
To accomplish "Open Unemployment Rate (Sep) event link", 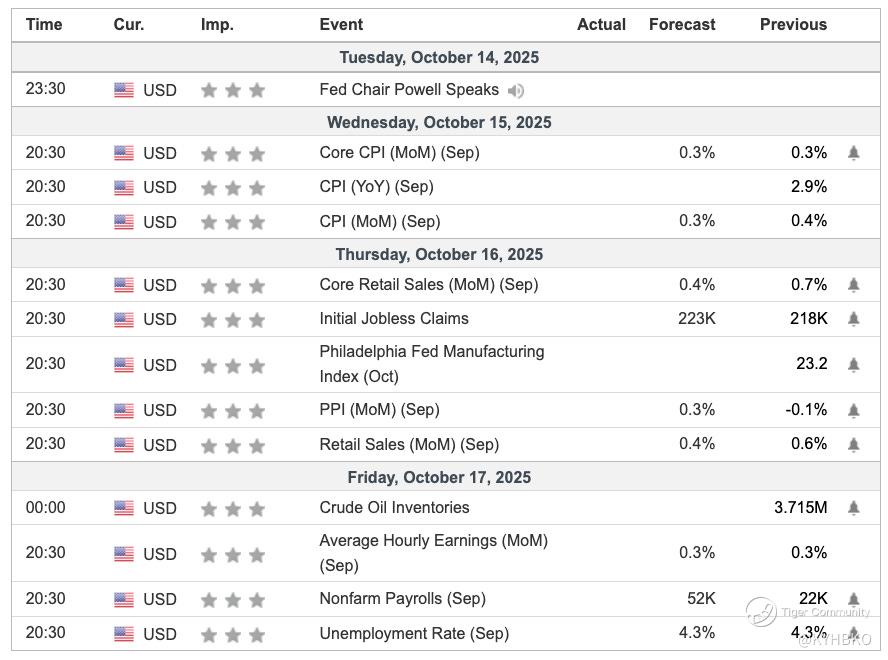I will (x=414, y=633).
